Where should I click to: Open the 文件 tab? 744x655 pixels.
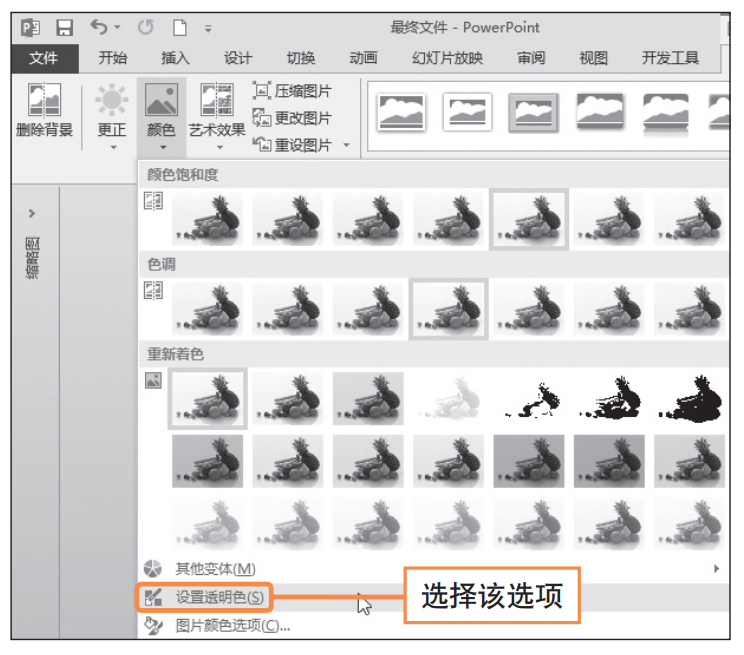[x=43, y=58]
